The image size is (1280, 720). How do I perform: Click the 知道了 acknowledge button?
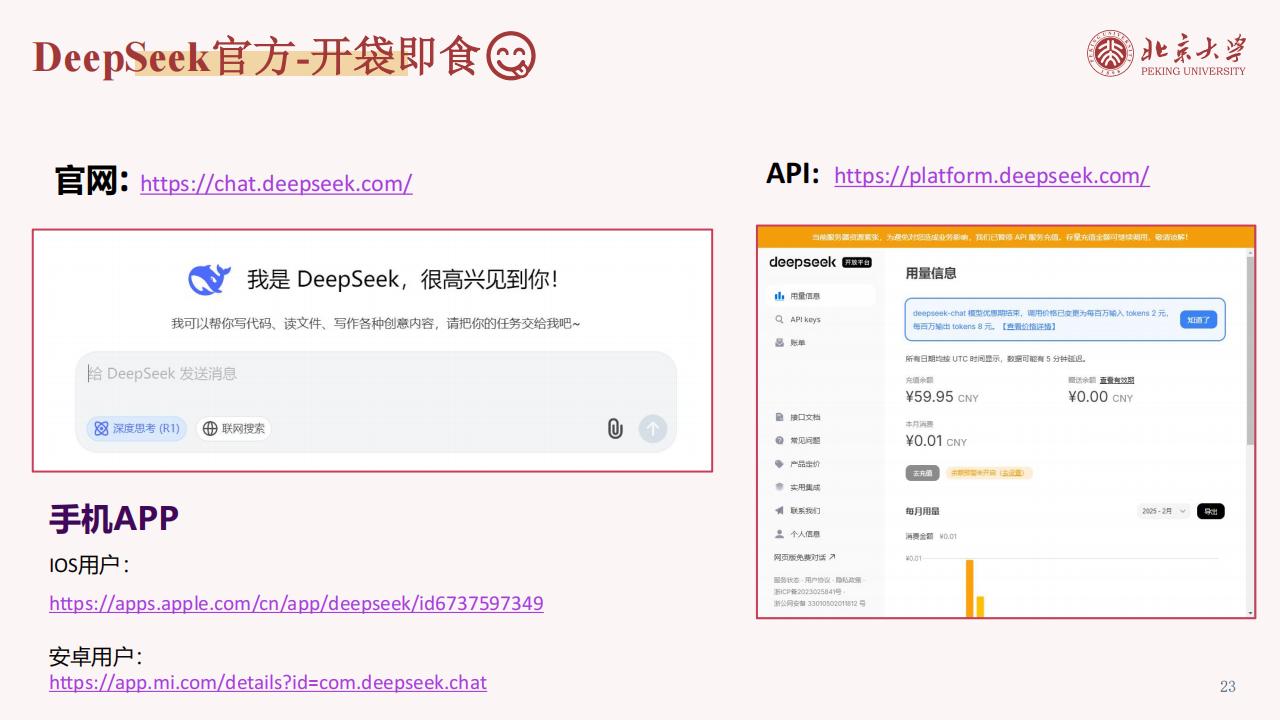click(1198, 320)
